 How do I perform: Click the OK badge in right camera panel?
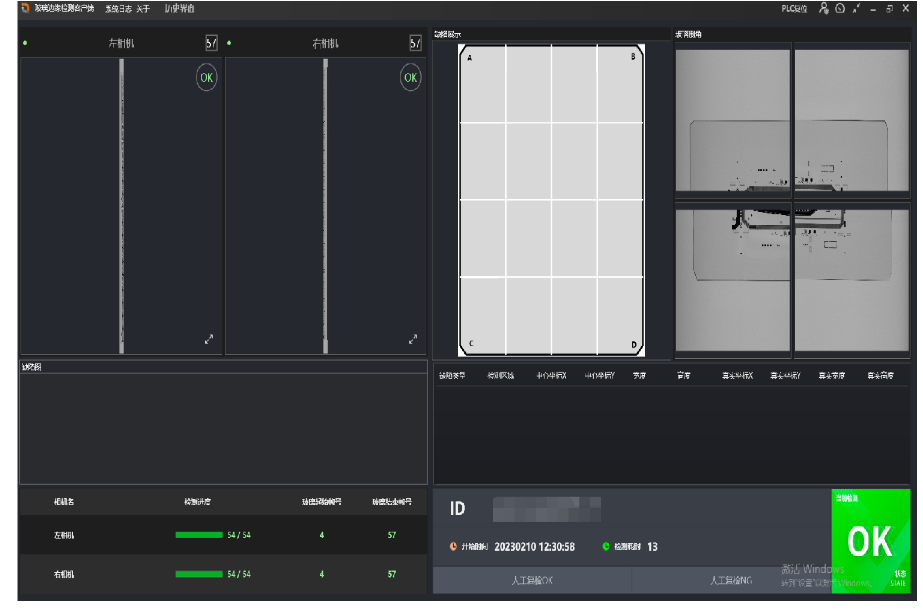tap(410, 78)
